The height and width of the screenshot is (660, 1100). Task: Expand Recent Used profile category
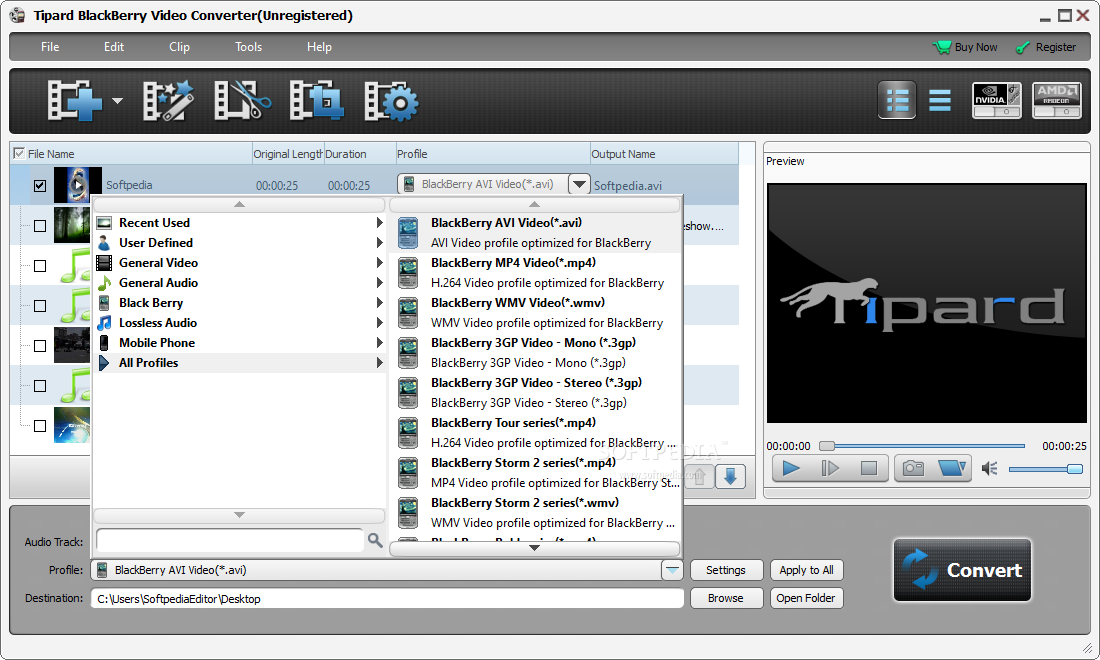pos(239,222)
